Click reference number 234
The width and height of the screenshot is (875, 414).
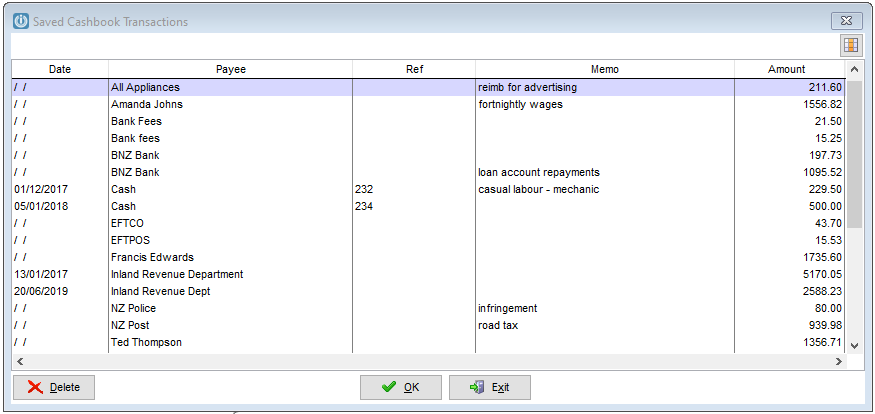point(364,206)
